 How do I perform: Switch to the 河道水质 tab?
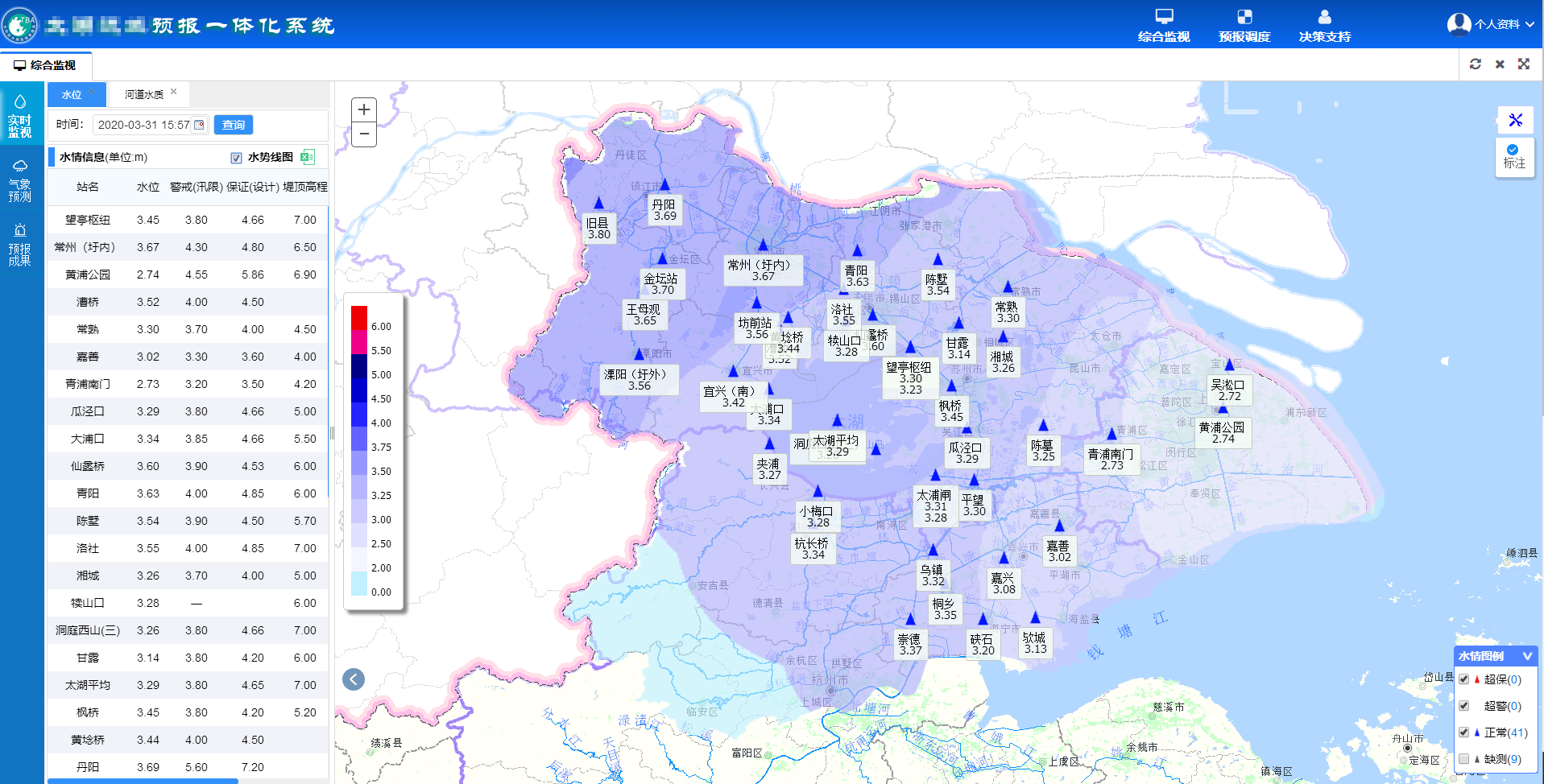coord(144,94)
